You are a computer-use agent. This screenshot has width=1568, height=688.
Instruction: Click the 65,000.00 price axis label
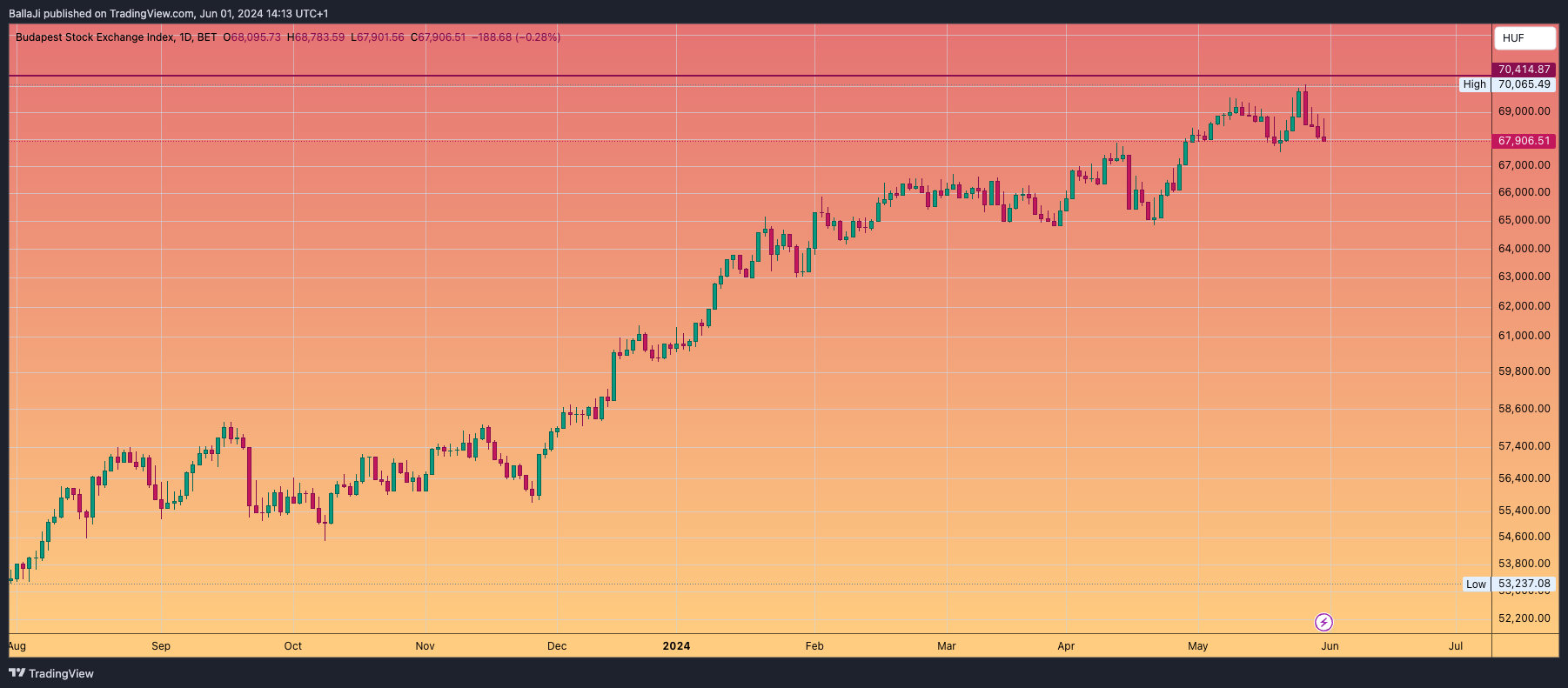[1524, 220]
